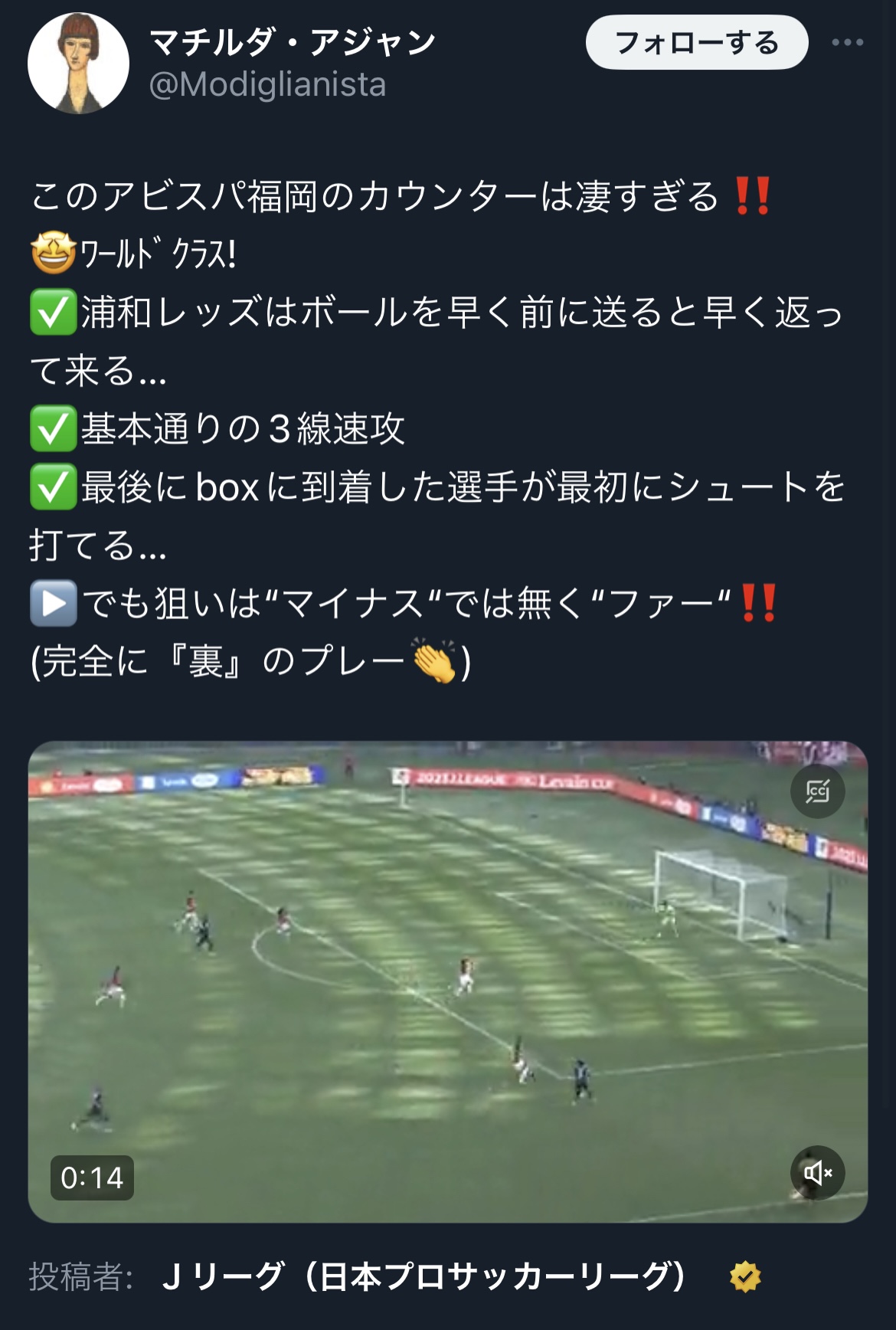Open the three-dot more options menu
Screen dimensions: 896x1330
[x=848, y=43]
